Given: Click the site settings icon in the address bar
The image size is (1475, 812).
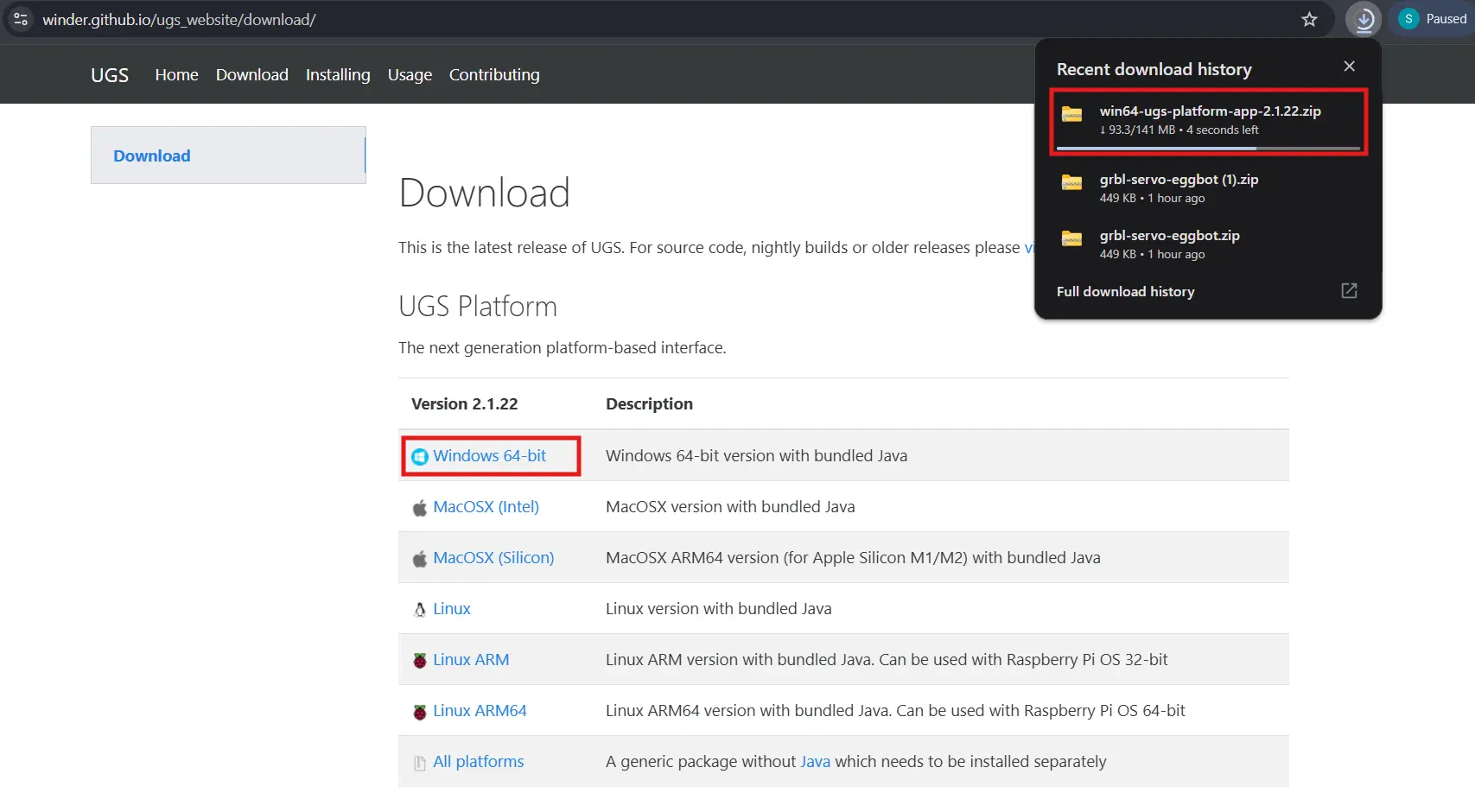Looking at the screenshot, I should [20, 18].
